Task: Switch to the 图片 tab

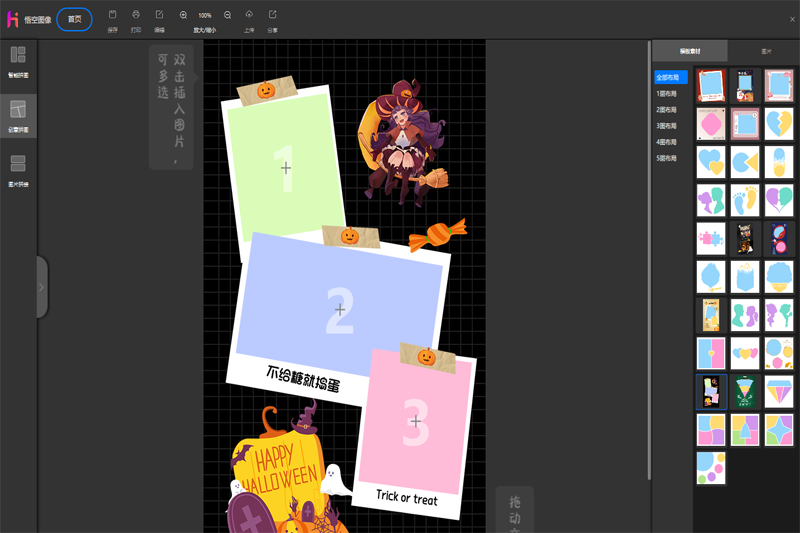Action: [x=765, y=49]
